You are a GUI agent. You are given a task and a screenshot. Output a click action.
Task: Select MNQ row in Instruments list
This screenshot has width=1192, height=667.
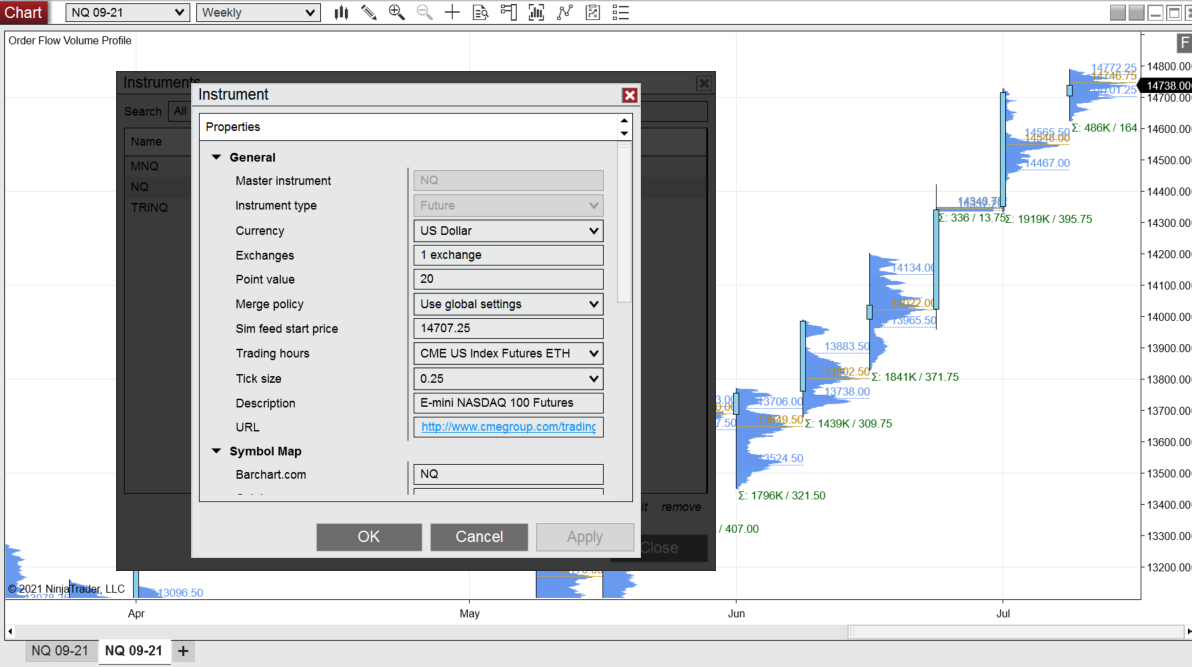(144, 166)
